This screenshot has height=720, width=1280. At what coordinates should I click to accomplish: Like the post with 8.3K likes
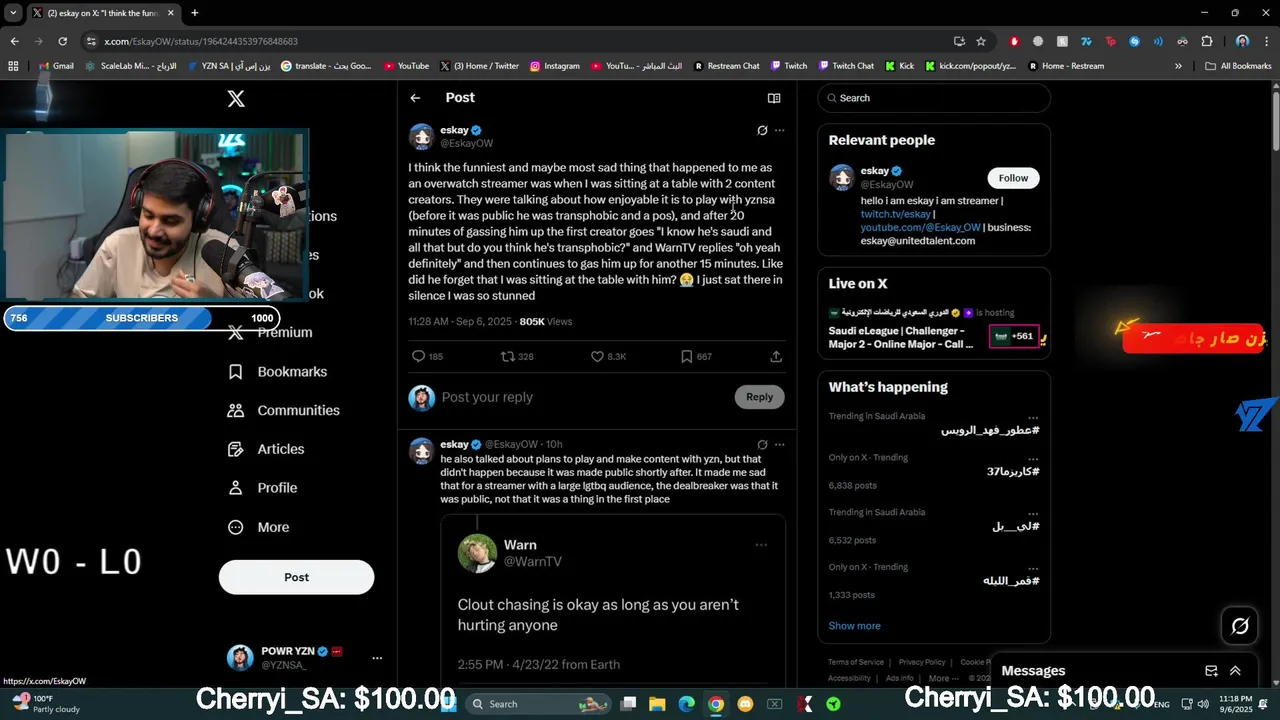click(x=597, y=356)
